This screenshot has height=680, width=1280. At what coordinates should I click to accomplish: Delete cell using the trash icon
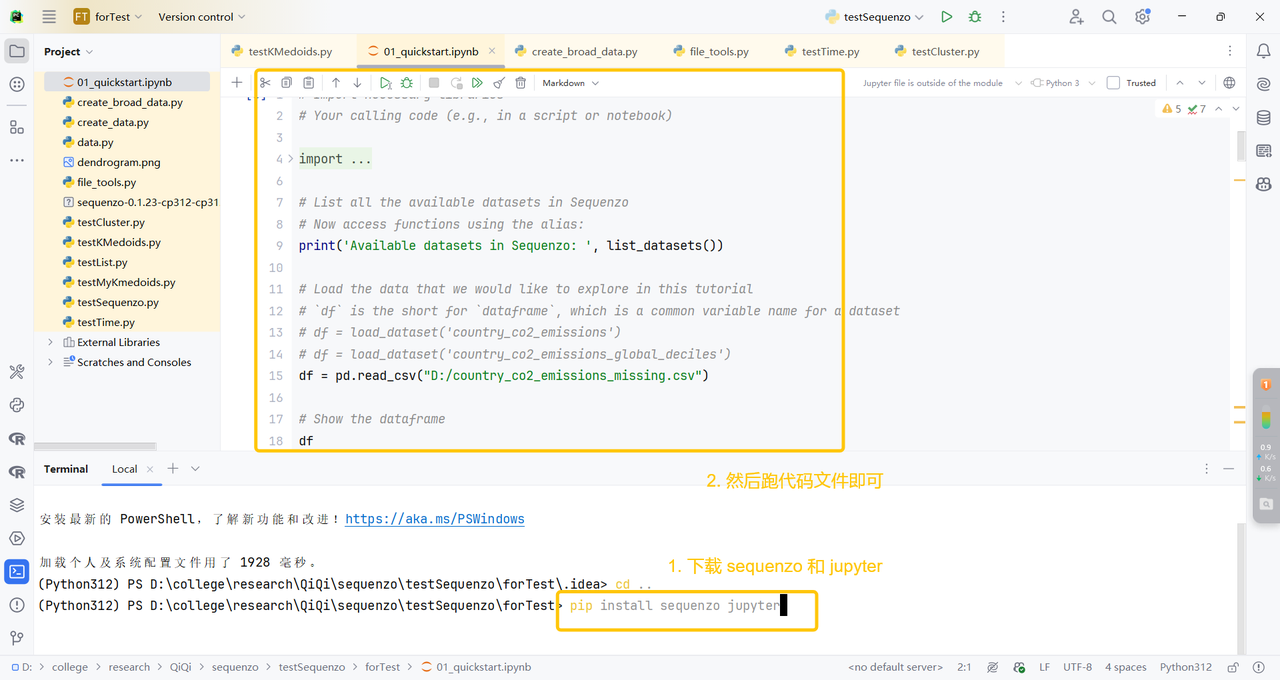coord(521,83)
